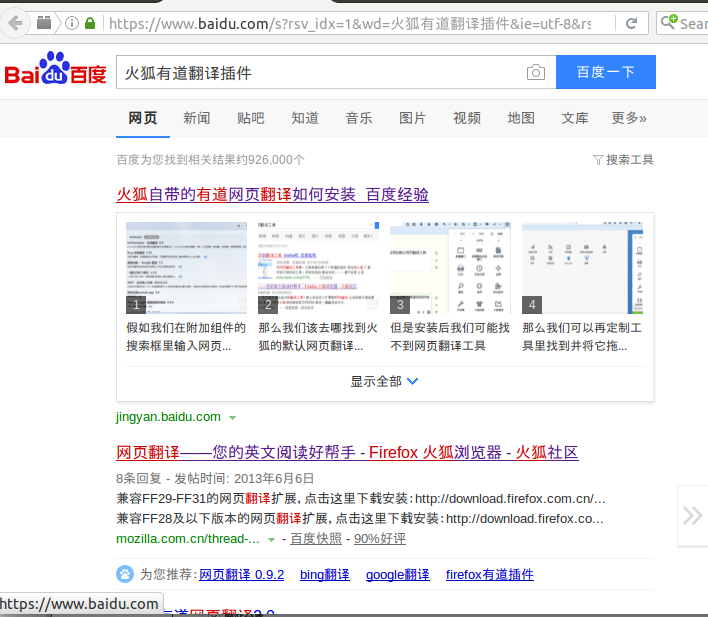Screen dimensions: 708x617
Task: Open the 音乐 tab
Action: pos(359,118)
